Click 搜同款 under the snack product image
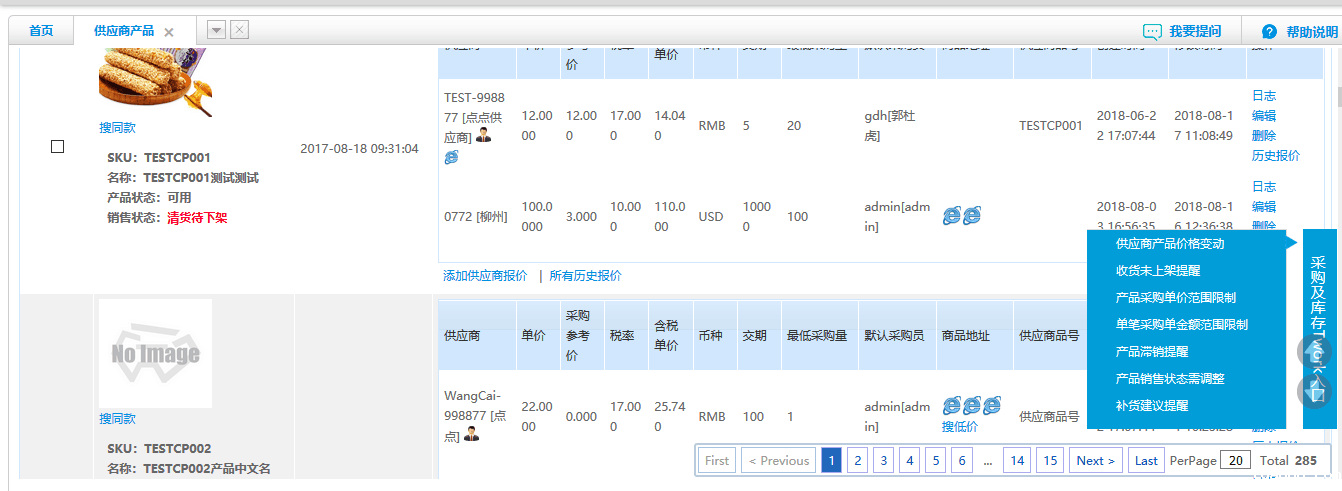1342x491 pixels. 117,128
